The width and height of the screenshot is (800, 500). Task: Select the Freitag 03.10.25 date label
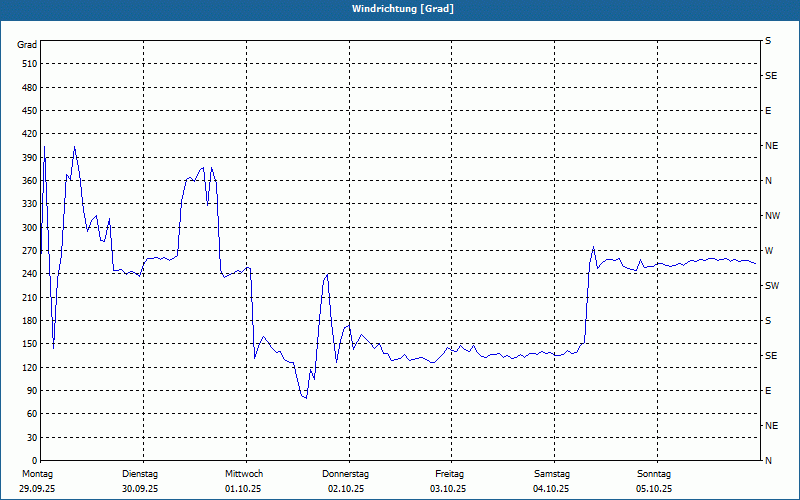[x=450, y=481]
